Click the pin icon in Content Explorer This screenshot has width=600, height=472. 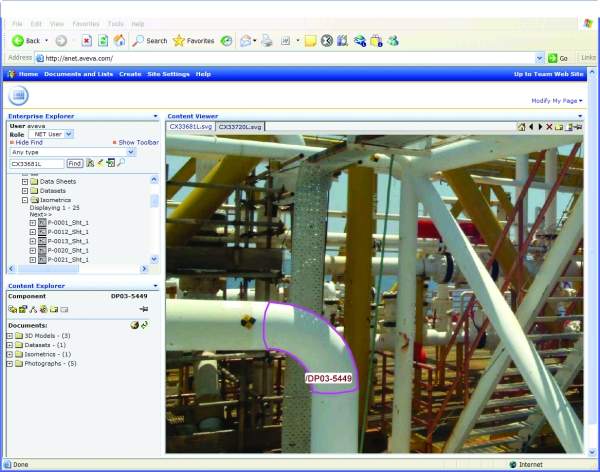pos(144,310)
